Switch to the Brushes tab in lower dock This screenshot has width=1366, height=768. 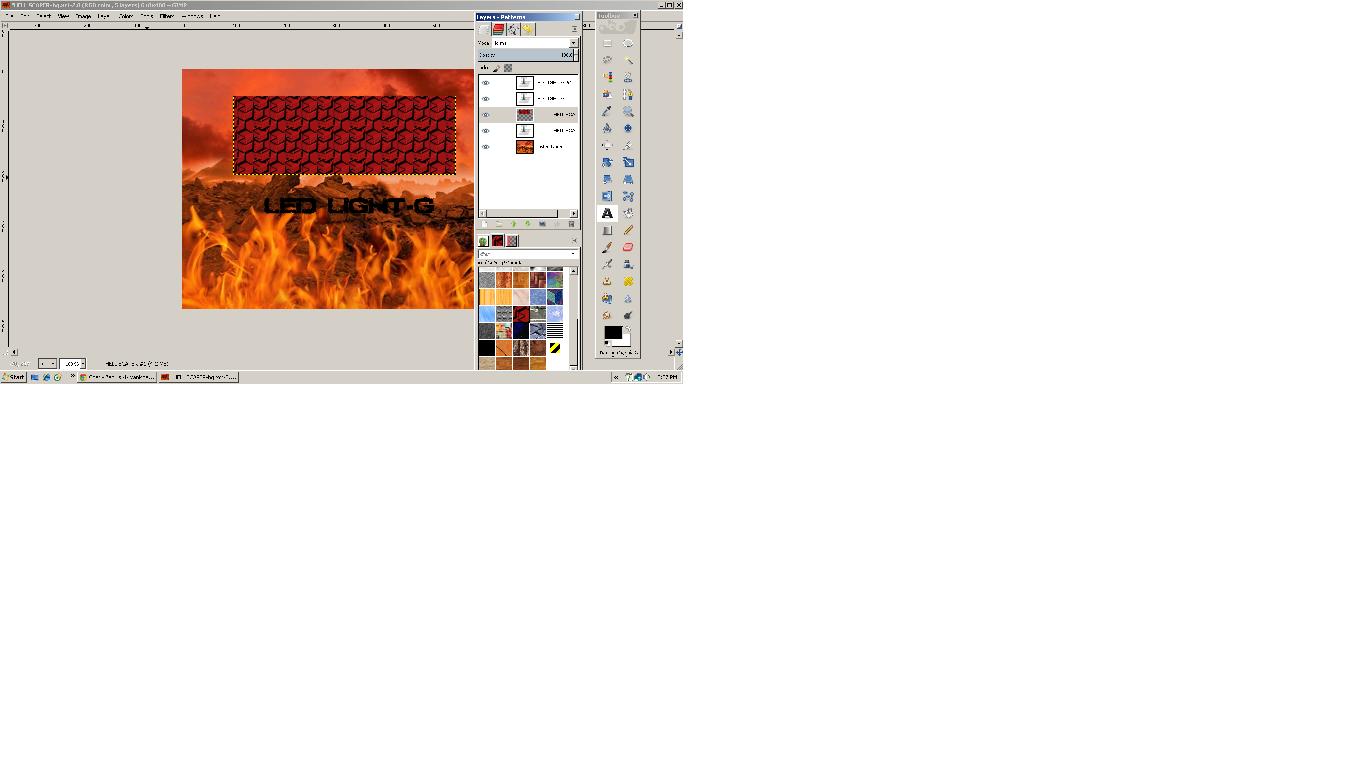483,241
